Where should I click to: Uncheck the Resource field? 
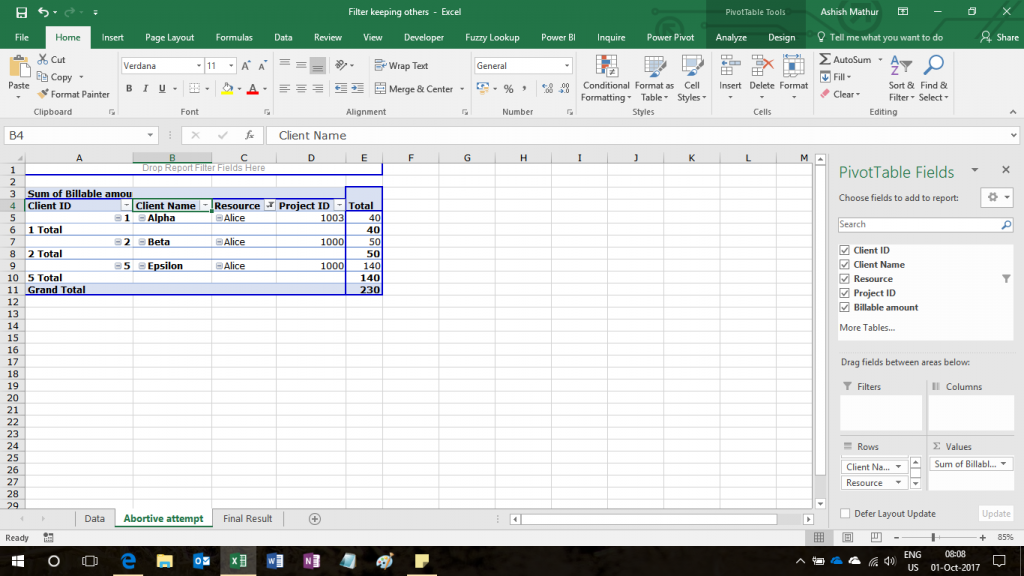(844, 279)
